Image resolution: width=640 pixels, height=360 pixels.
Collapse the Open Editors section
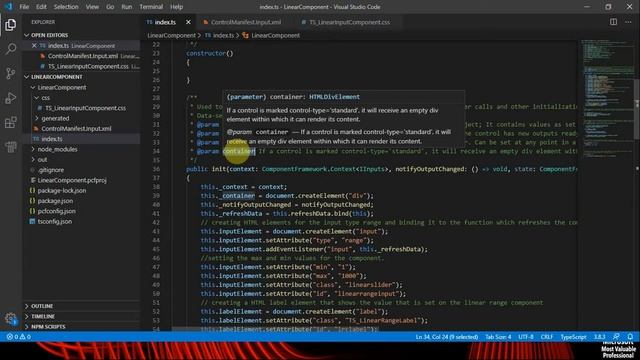[27, 36]
